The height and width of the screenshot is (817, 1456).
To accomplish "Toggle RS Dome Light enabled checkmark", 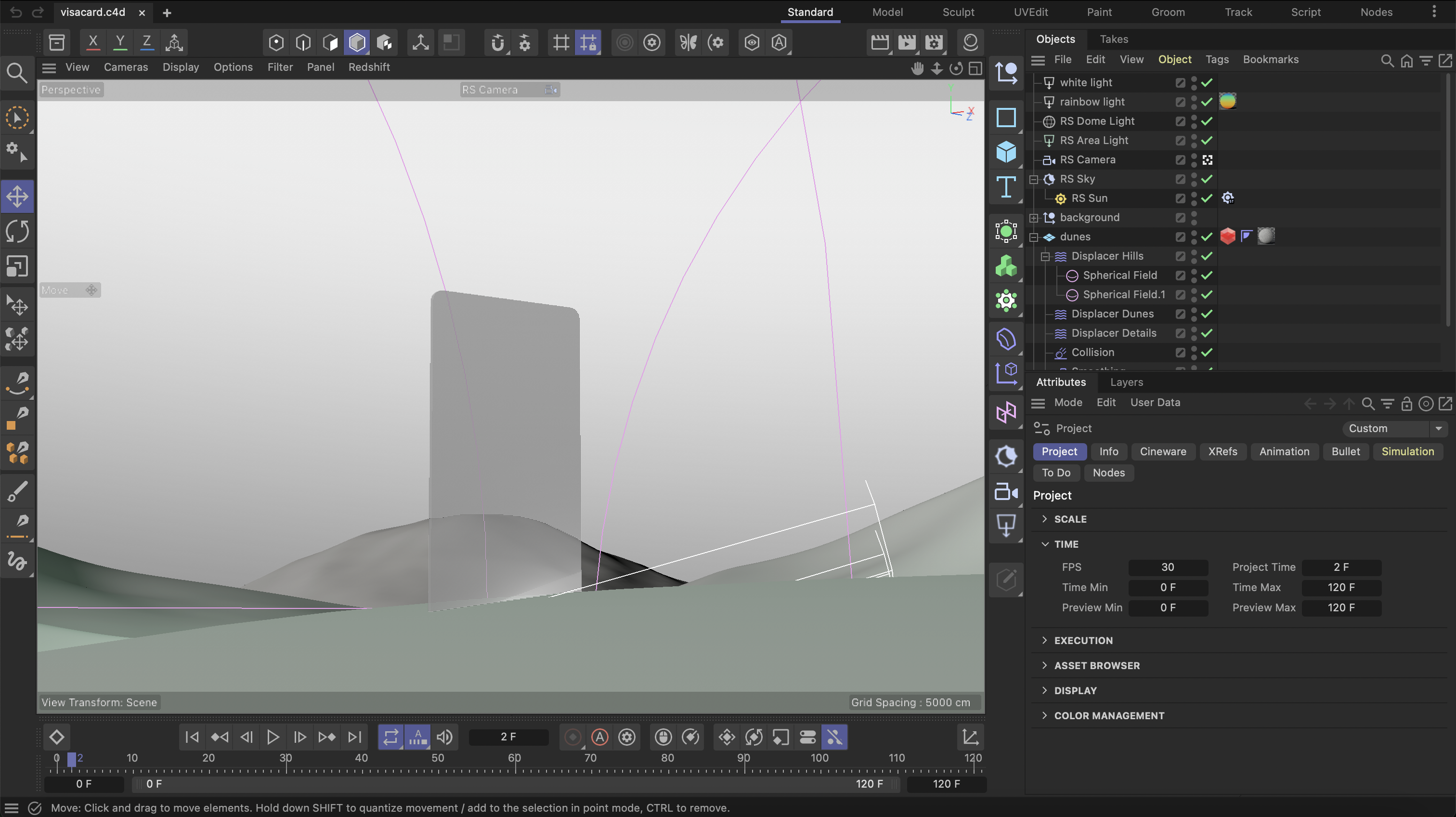I will [1207, 121].
